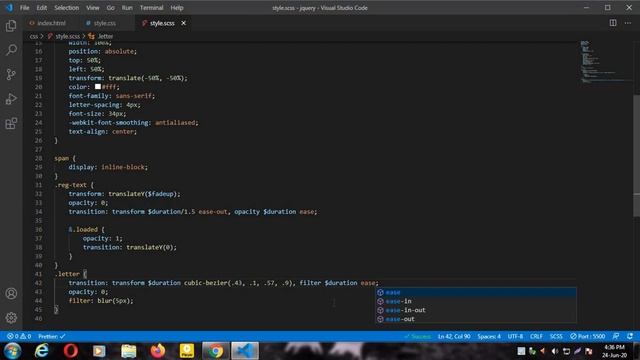Open the editor More Actions ellipsis
This screenshot has width=640, height=360.
(628, 23)
